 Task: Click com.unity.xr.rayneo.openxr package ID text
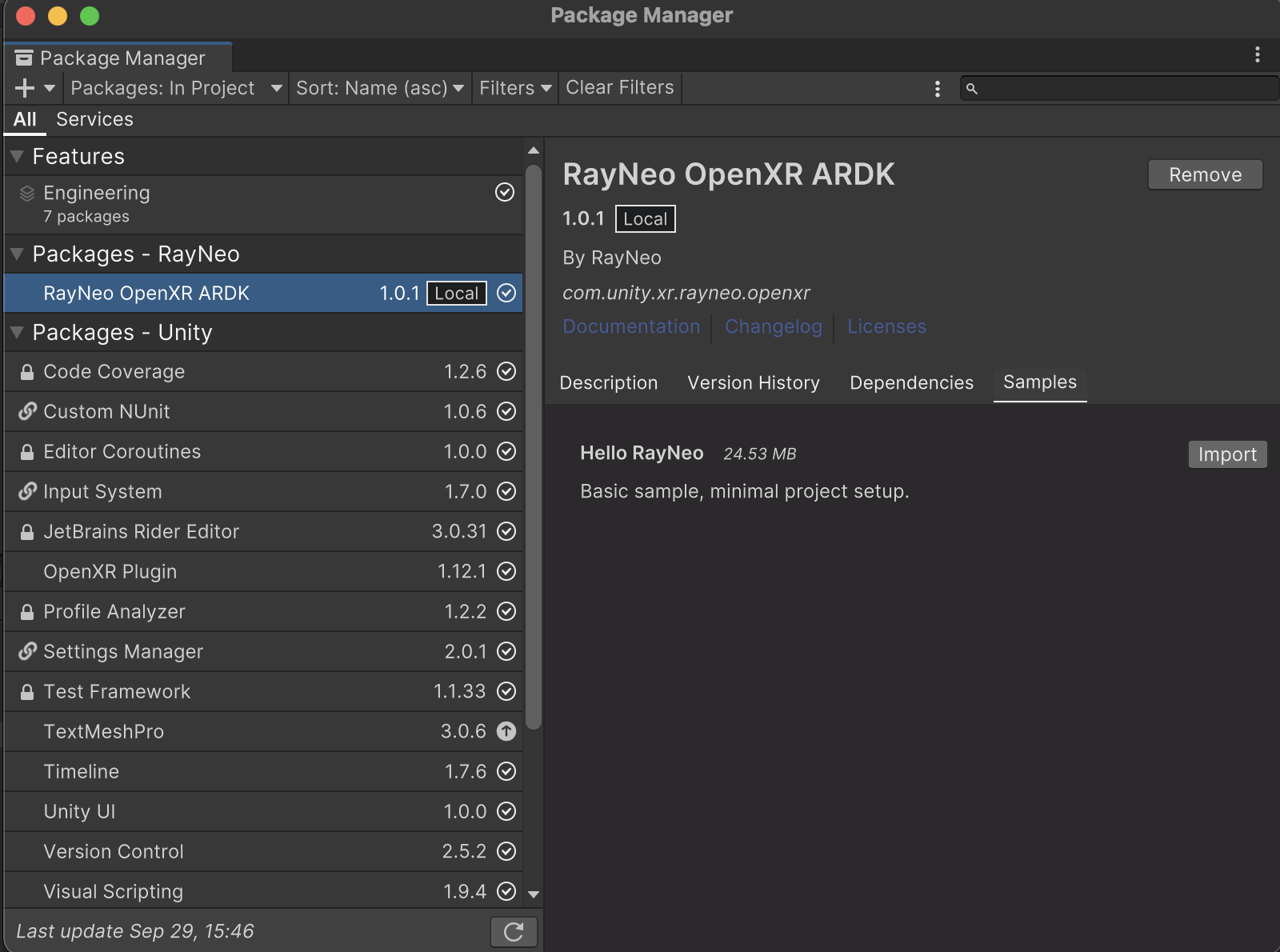686,293
